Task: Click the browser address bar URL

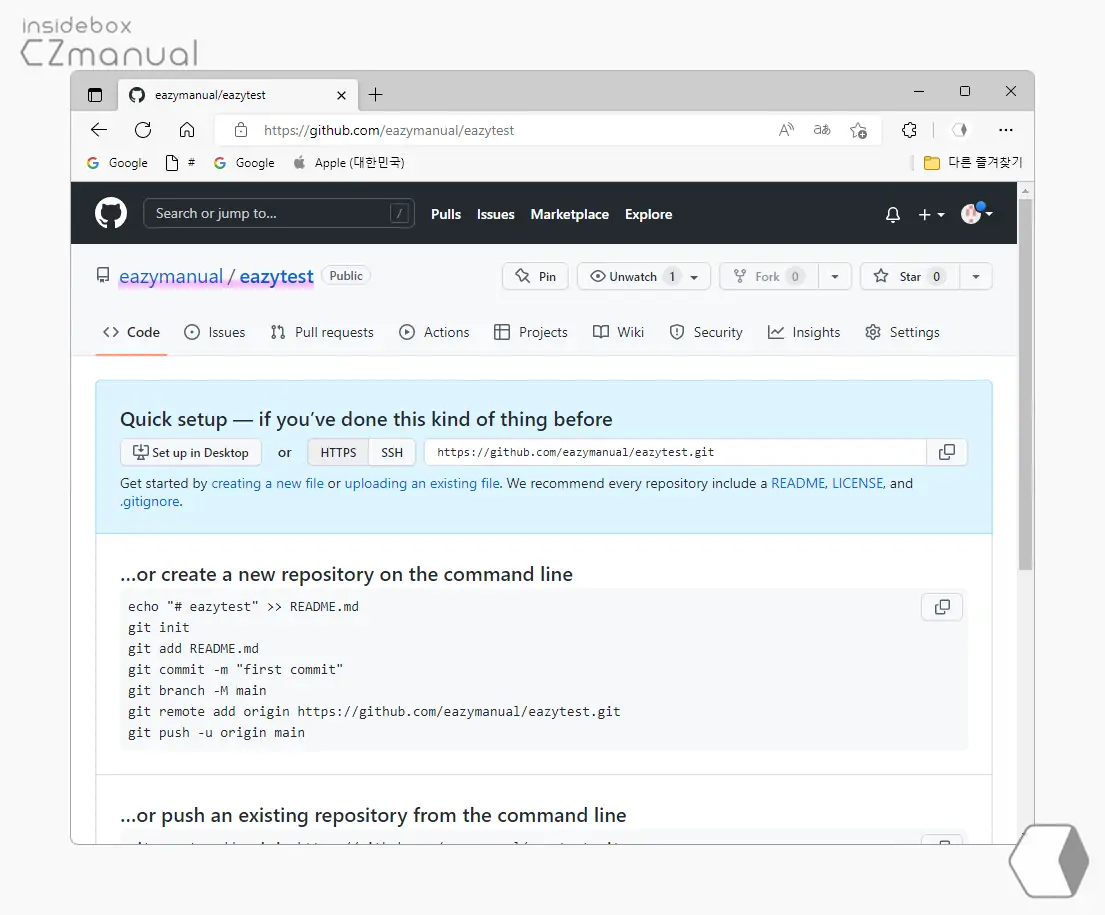Action: [389, 130]
